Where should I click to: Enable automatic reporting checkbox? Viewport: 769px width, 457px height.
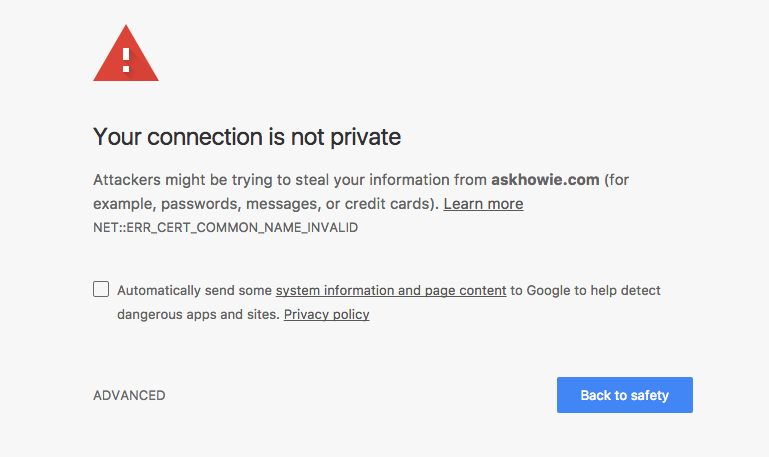click(101, 290)
